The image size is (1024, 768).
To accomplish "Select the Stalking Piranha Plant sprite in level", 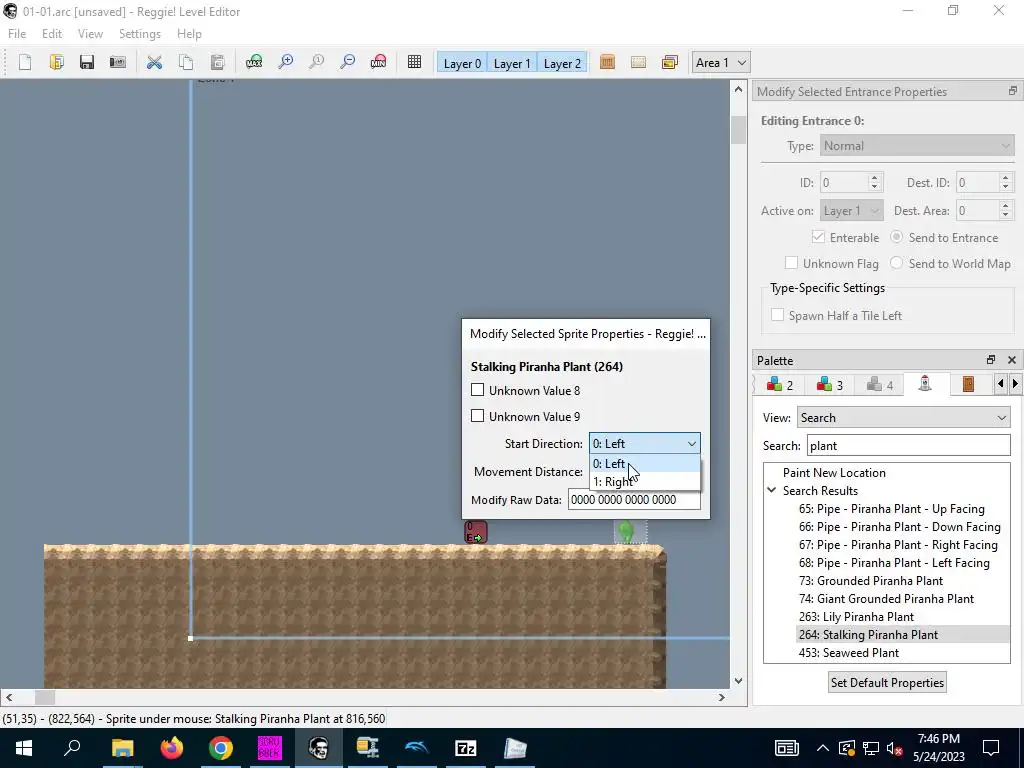I will (626, 532).
